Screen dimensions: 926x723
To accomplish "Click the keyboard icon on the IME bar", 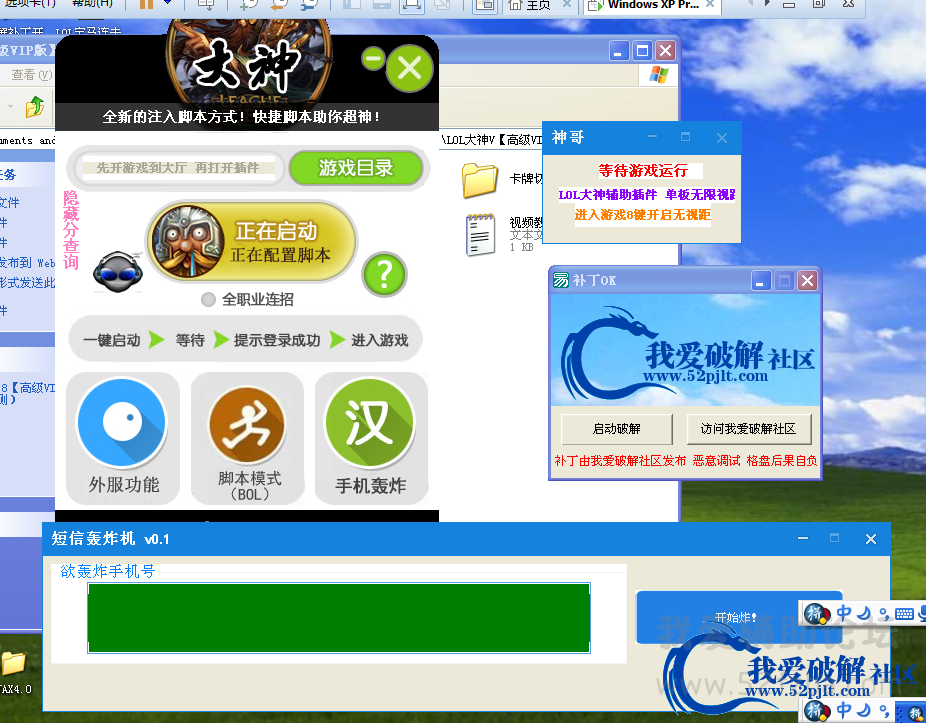I will tap(904, 614).
